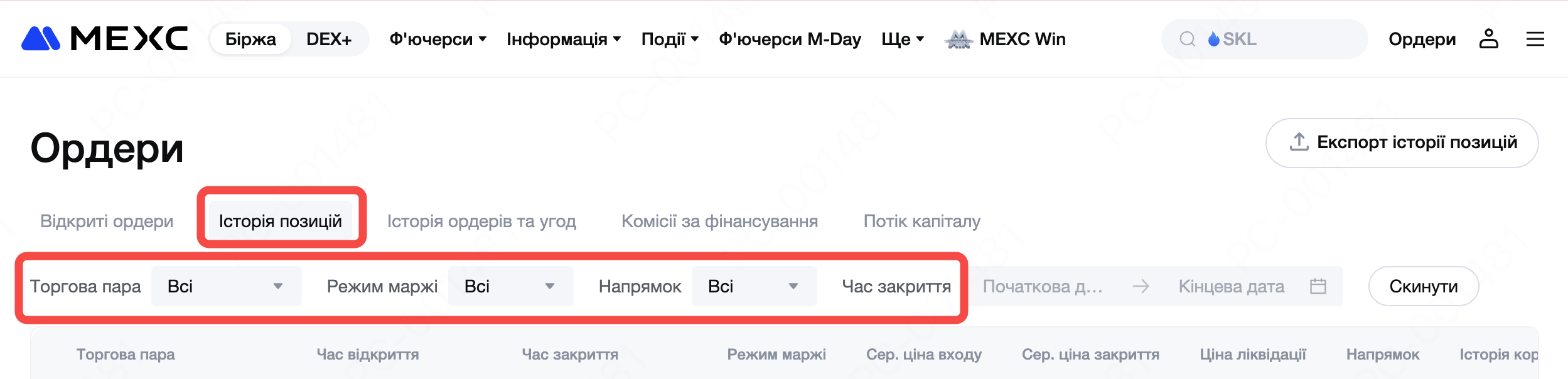Screen dimensions: 1568x379
Task: Expand the Режим маржі dropdown
Action: [510, 286]
